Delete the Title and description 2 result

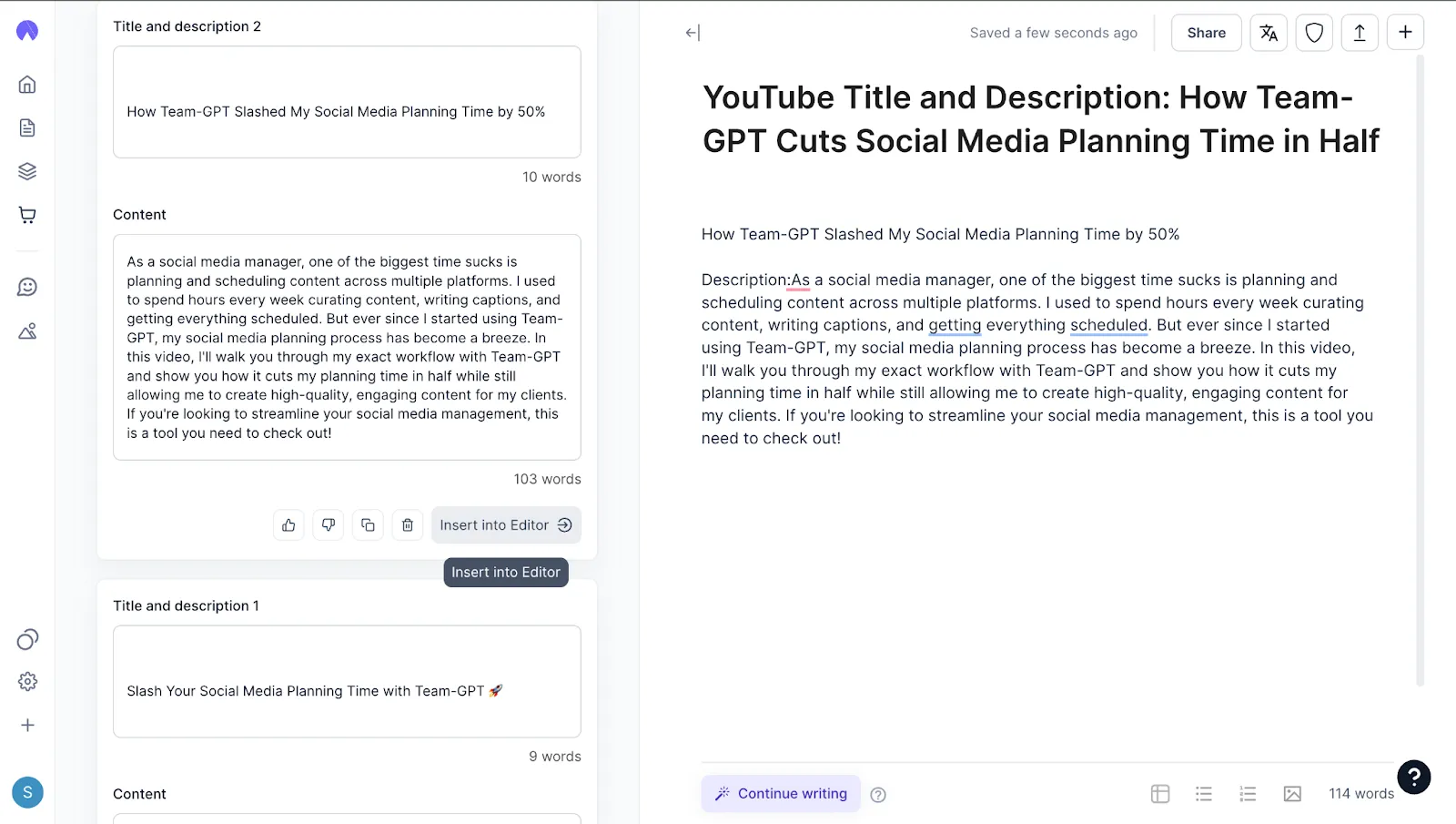point(408,525)
